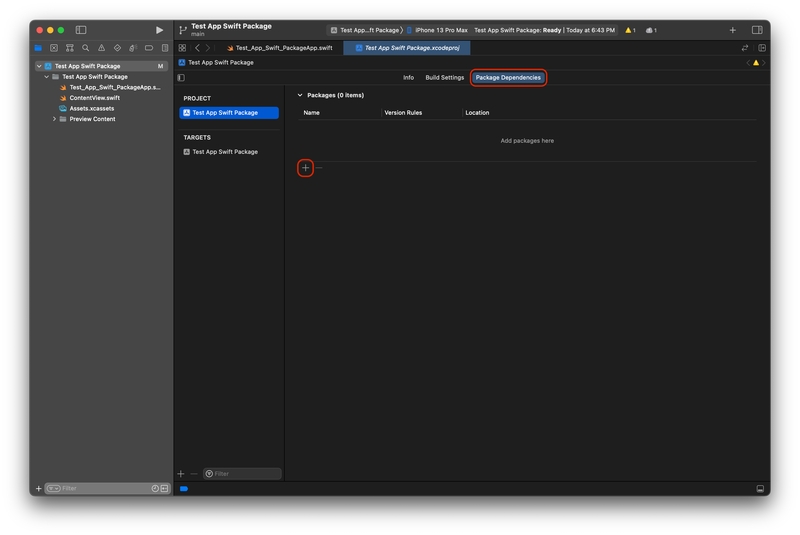Click the Run (play) button
This screenshot has width=800, height=535.
click(x=159, y=30)
